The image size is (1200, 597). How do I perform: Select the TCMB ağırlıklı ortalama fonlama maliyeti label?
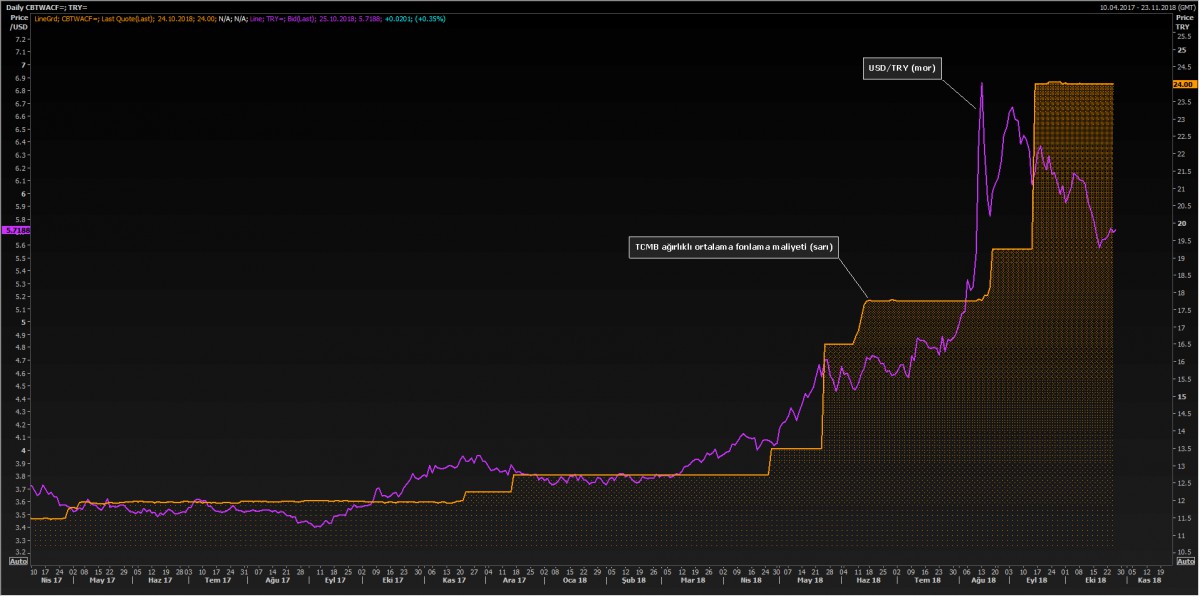[x=734, y=246]
